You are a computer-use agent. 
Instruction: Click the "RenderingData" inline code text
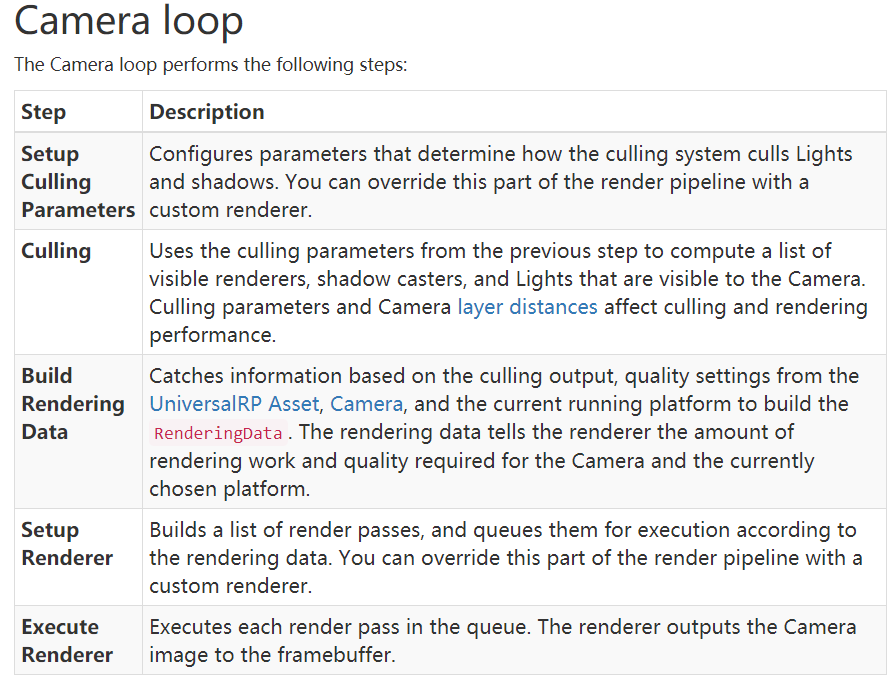218,433
